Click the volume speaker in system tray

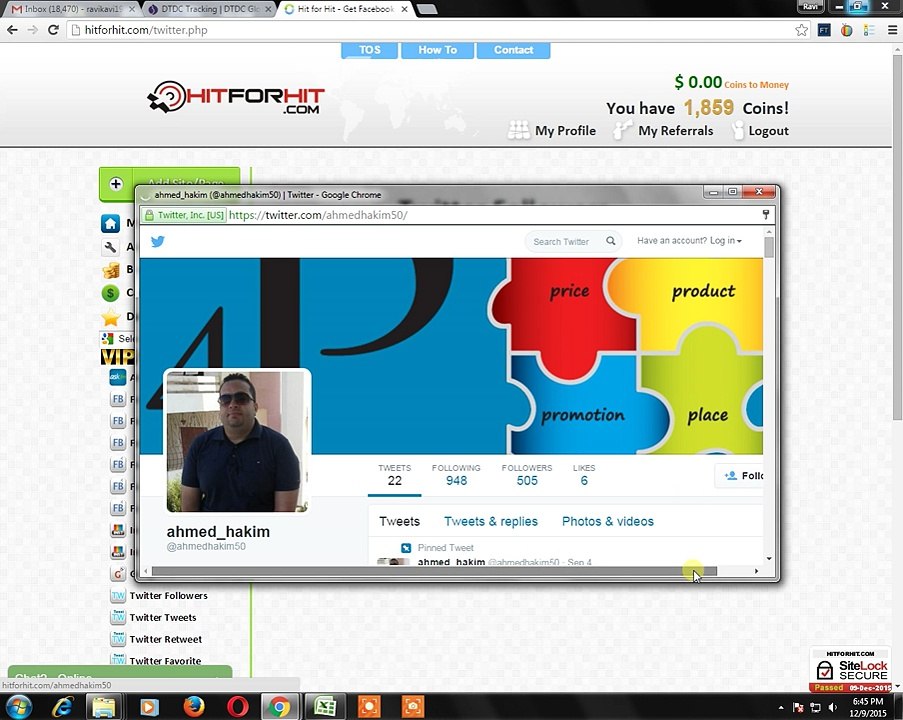833,707
